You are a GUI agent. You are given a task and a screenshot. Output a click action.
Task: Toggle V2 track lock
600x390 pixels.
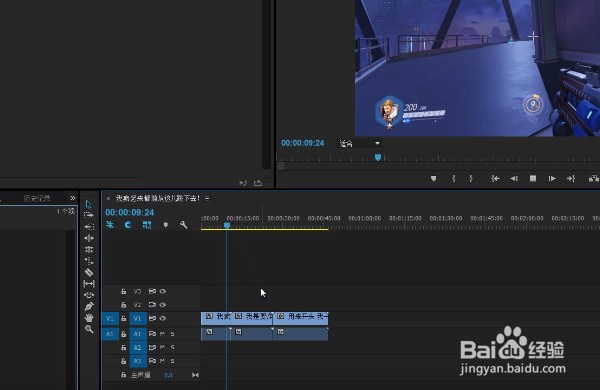click(x=124, y=305)
